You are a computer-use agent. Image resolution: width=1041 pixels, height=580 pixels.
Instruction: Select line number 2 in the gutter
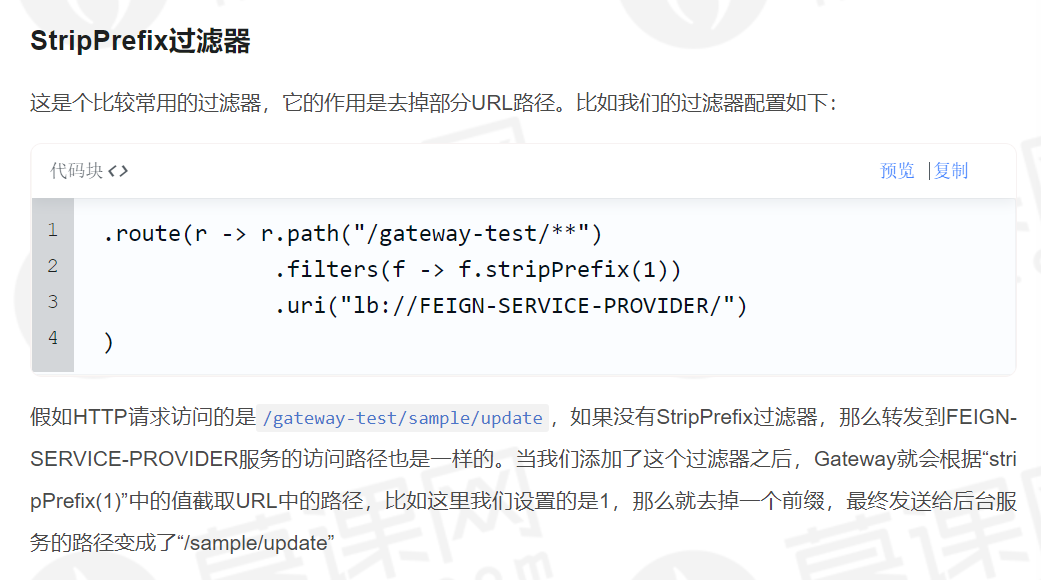click(x=52, y=266)
